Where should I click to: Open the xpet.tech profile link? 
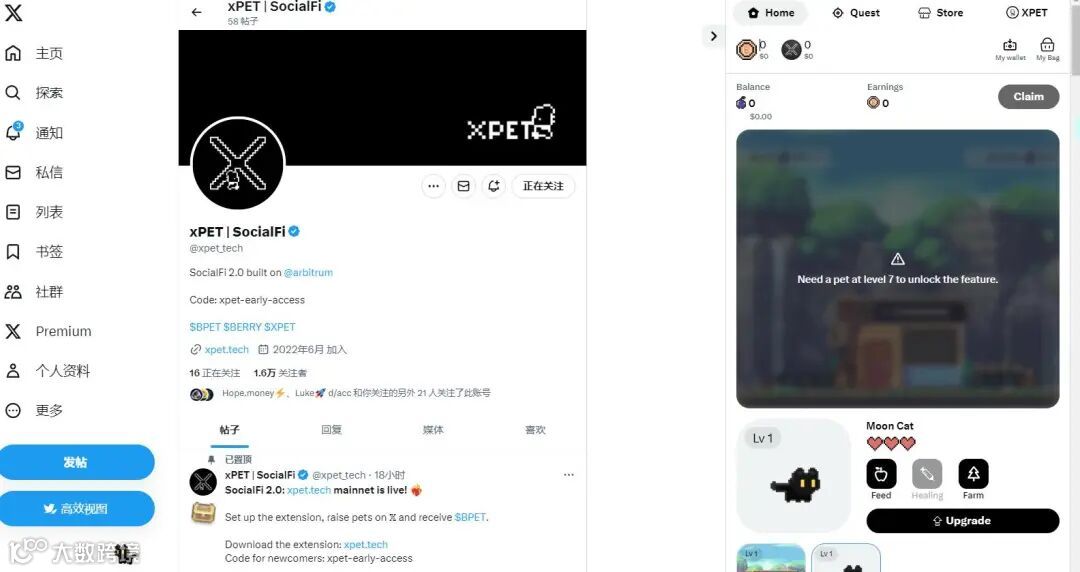click(x=227, y=350)
